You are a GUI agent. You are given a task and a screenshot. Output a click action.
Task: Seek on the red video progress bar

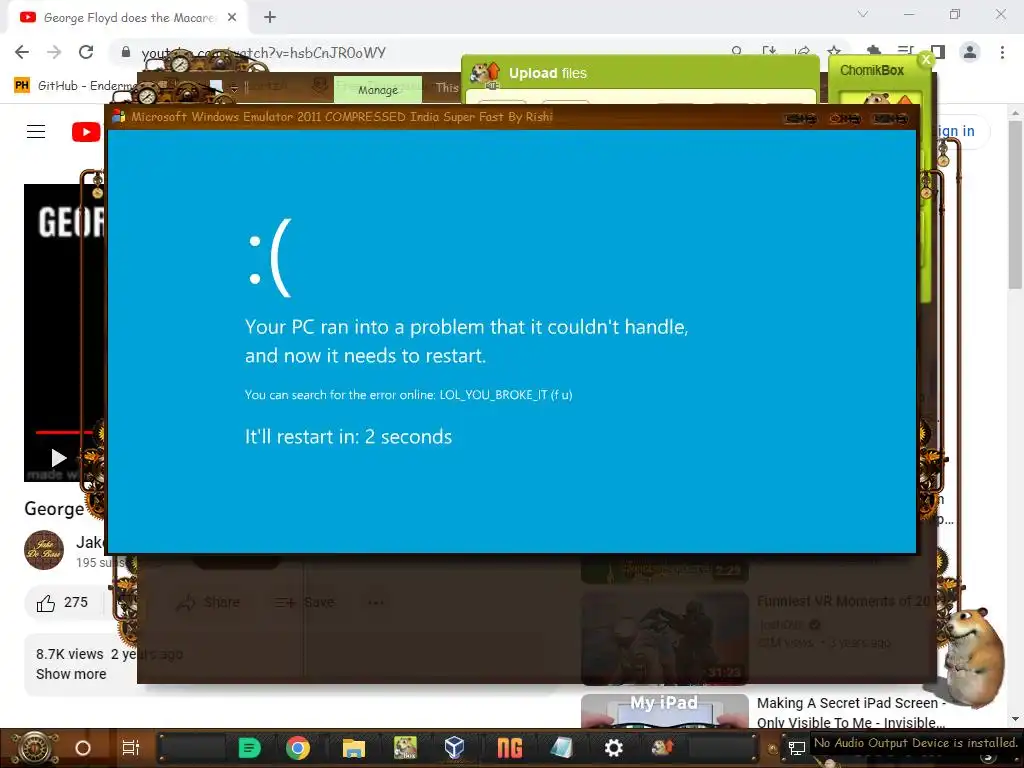(x=65, y=432)
